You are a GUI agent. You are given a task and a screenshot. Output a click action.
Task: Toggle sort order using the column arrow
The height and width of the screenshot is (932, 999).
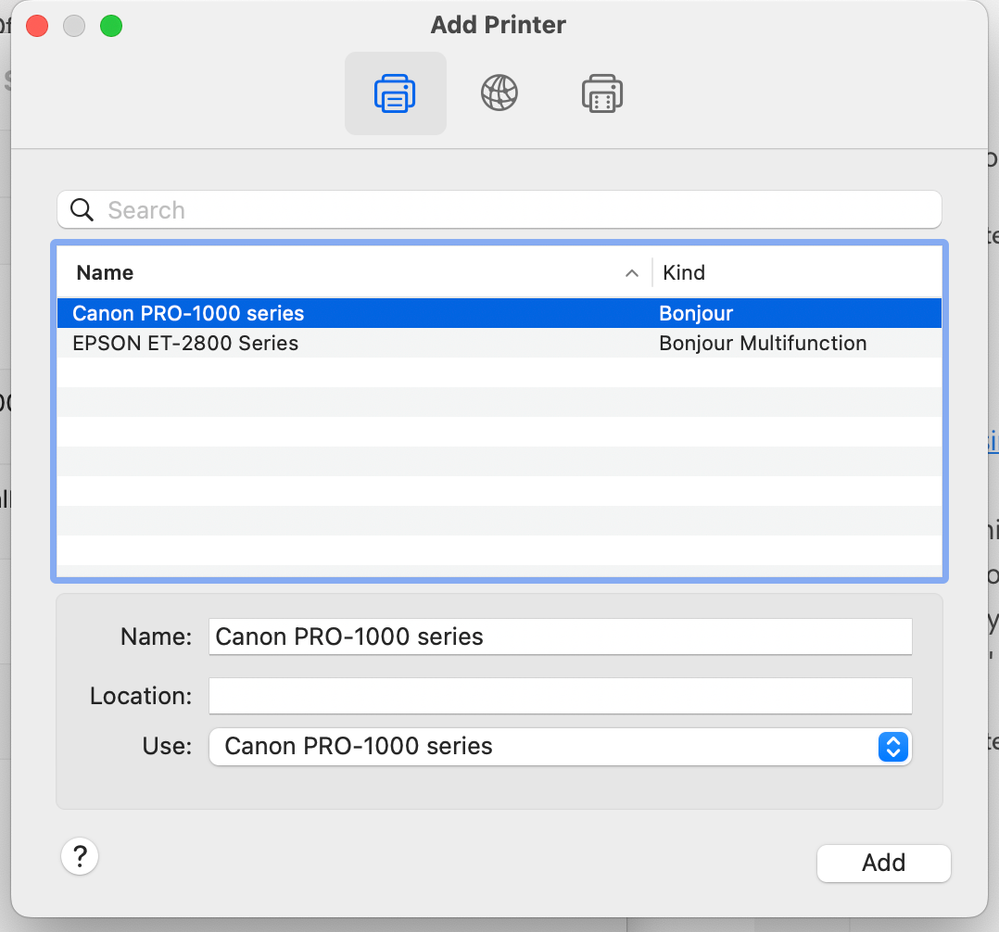click(x=631, y=273)
